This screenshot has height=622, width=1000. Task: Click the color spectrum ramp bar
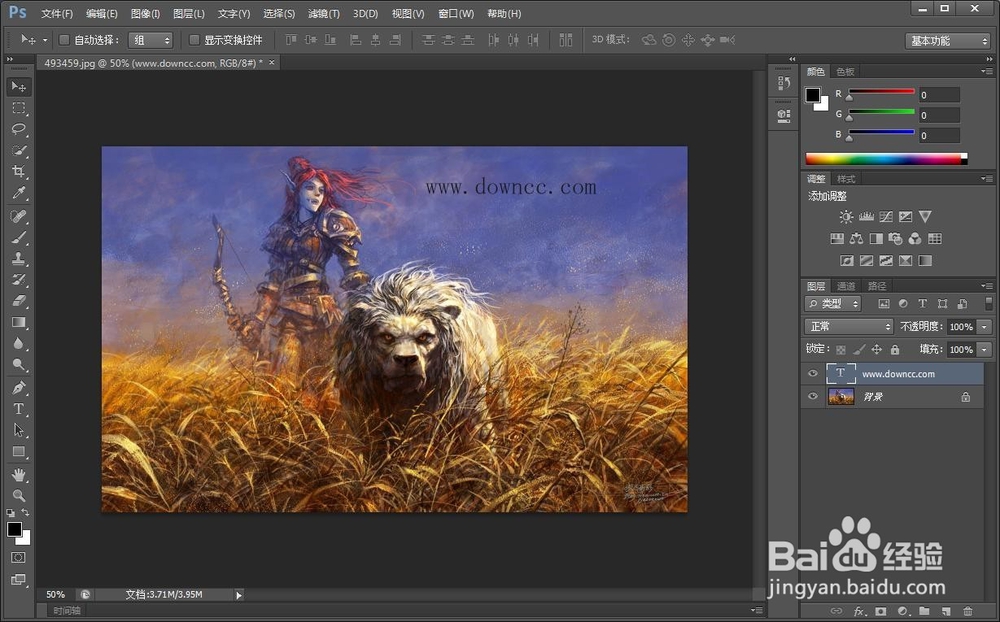click(886, 159)
